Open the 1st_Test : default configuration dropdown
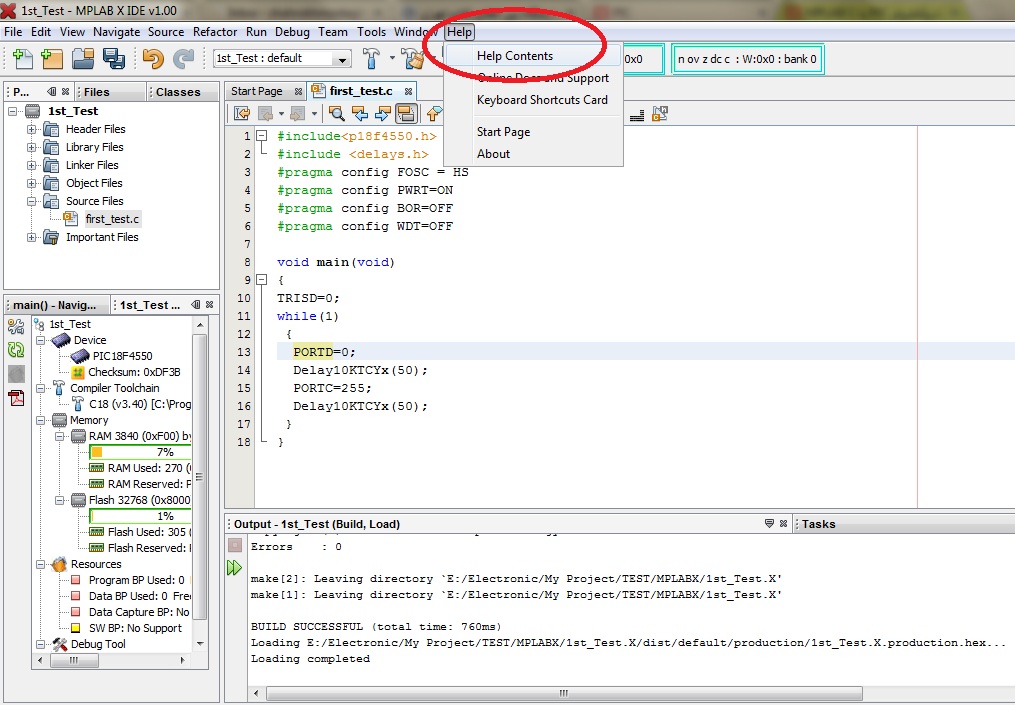Screen dimensions: 1015x705 pyautogui.click(x=341, y=59)
